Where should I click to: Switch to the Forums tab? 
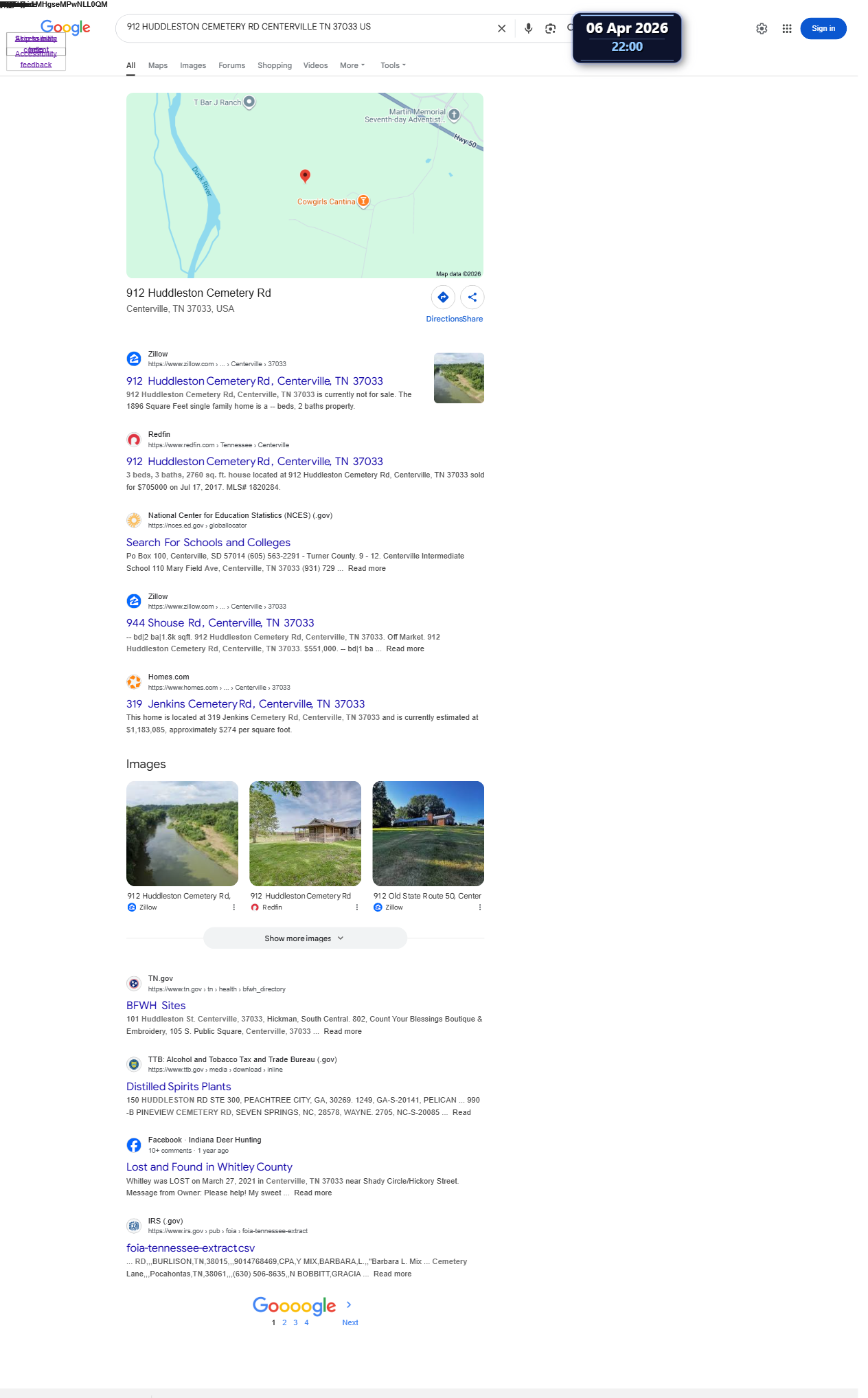(231, 65)
